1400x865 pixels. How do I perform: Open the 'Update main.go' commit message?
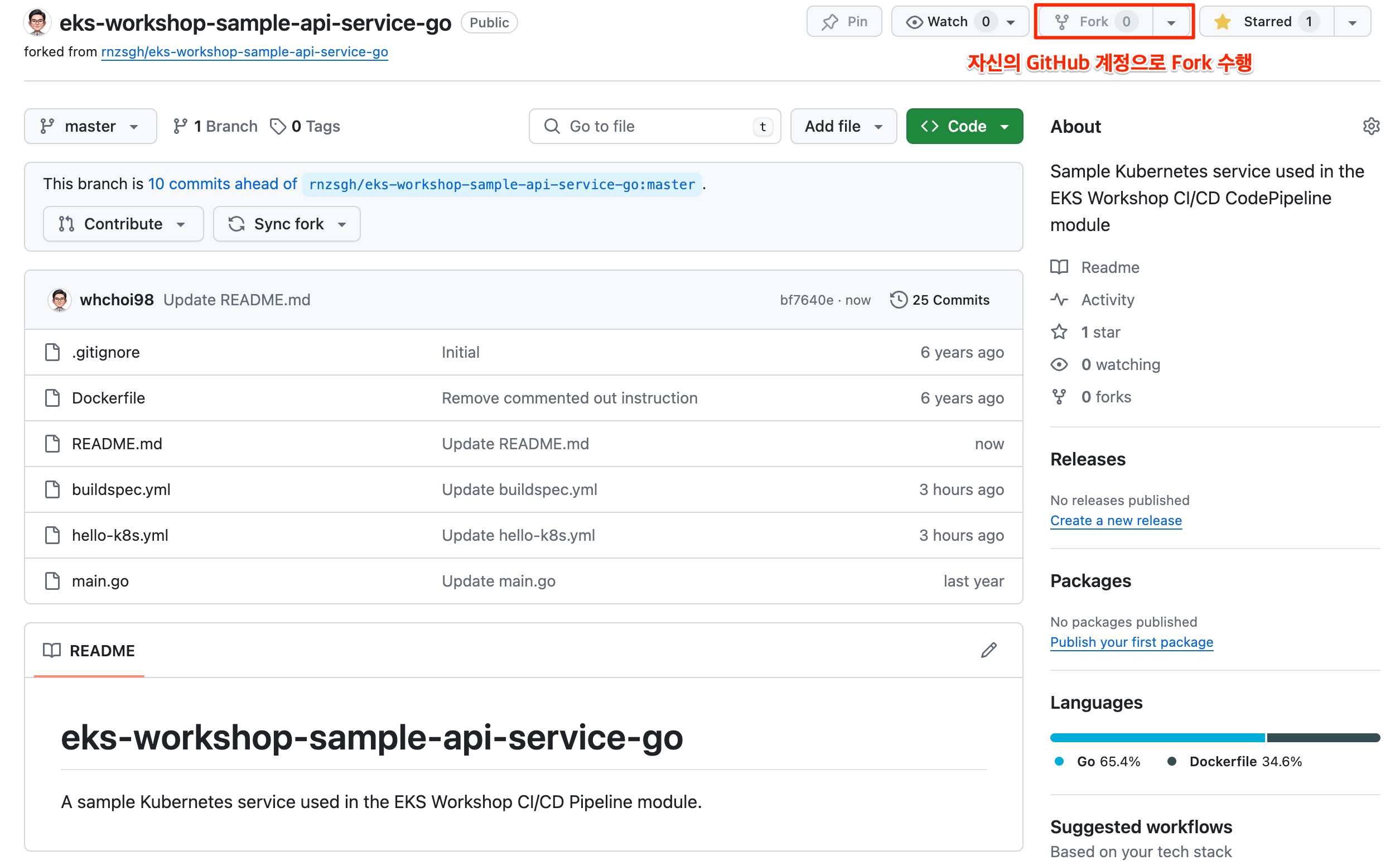(499, 582)
